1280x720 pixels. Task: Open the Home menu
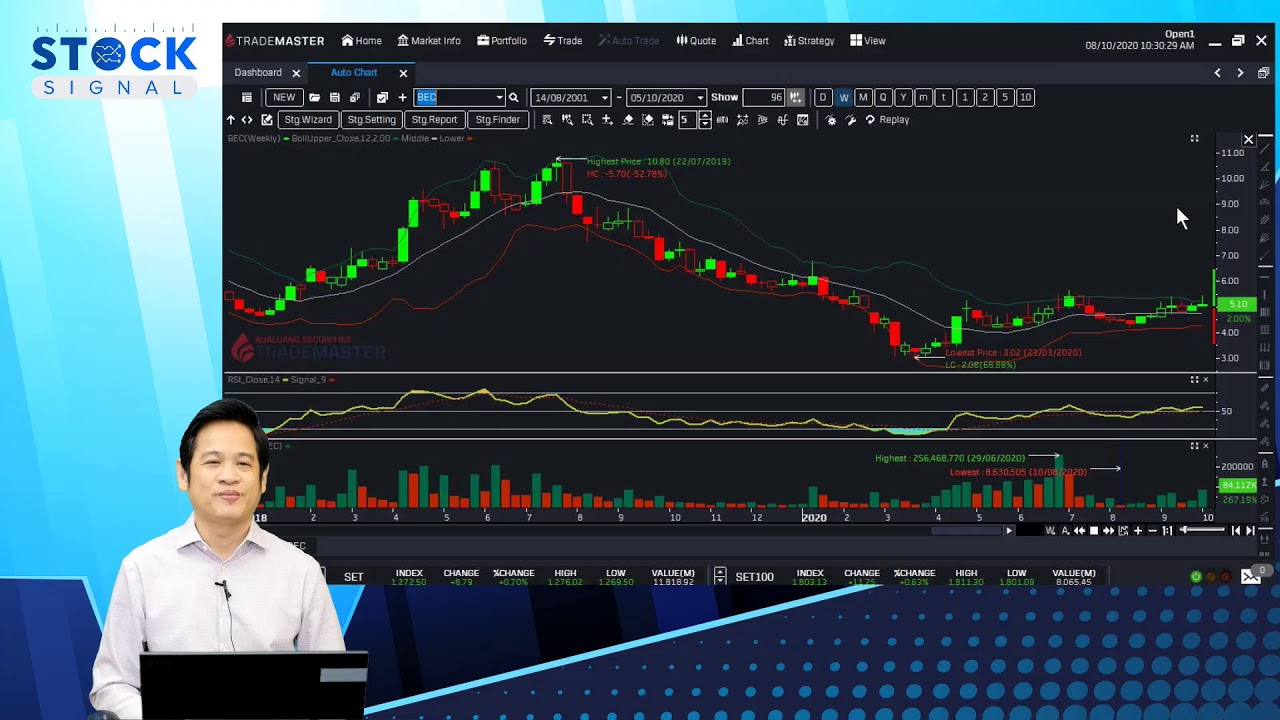click(362, 41)
